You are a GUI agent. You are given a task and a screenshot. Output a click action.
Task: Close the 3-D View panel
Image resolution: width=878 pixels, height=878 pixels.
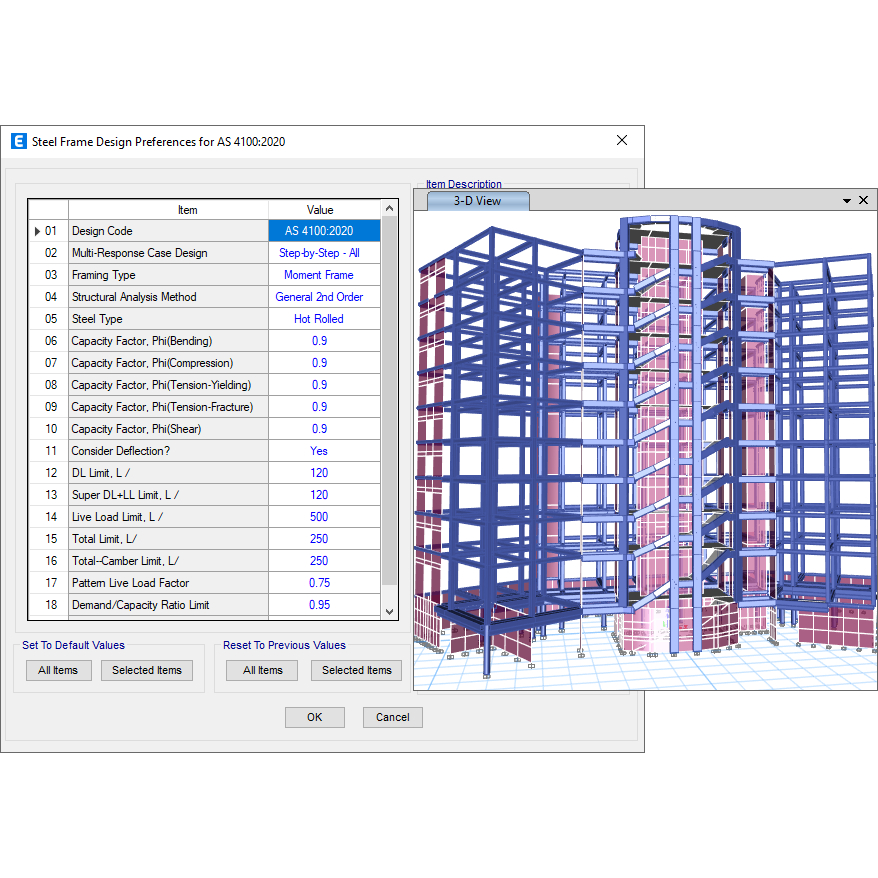(864, 200)
